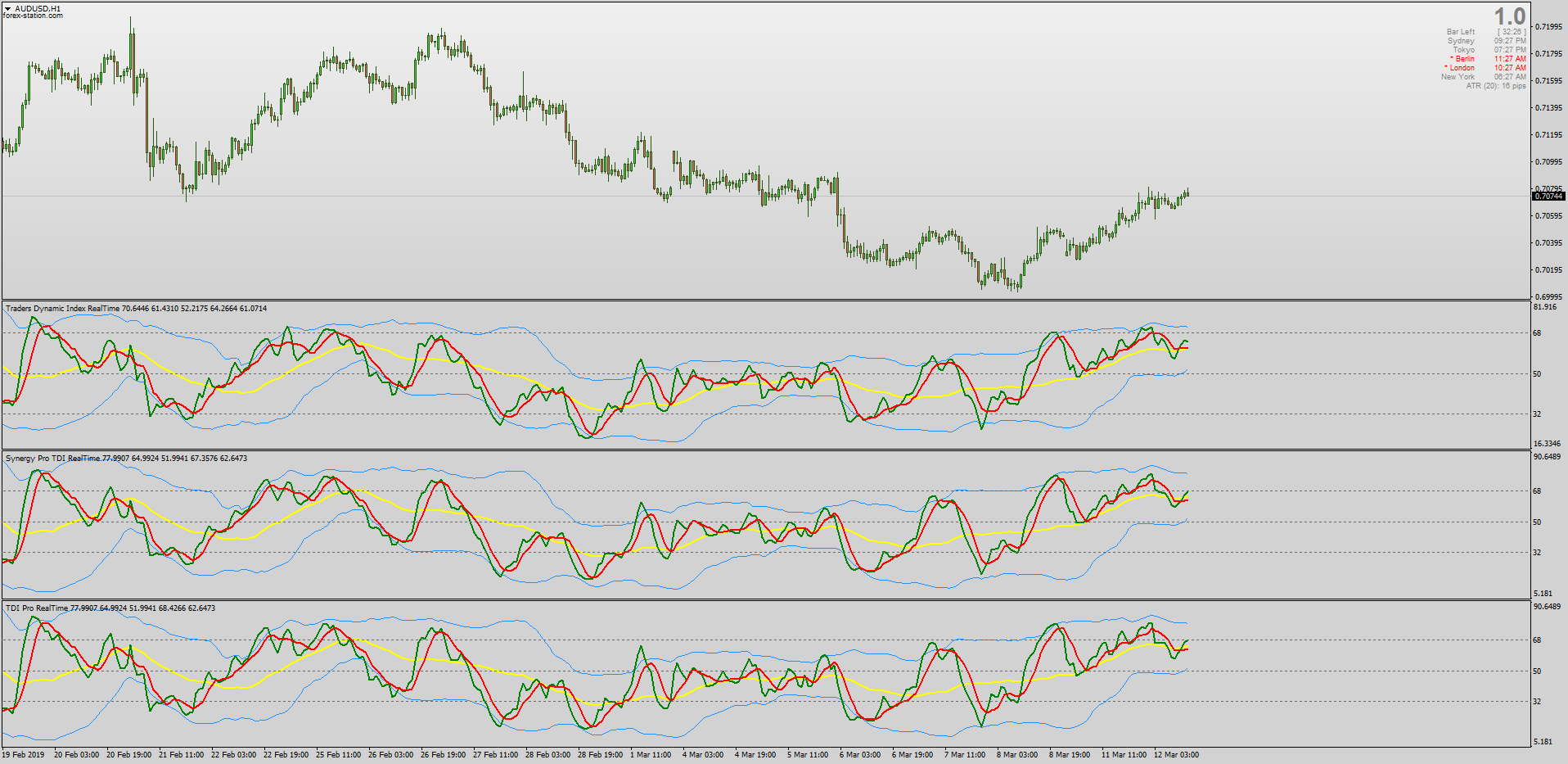Click the large 1.0 spread readout

[1509, 16]
